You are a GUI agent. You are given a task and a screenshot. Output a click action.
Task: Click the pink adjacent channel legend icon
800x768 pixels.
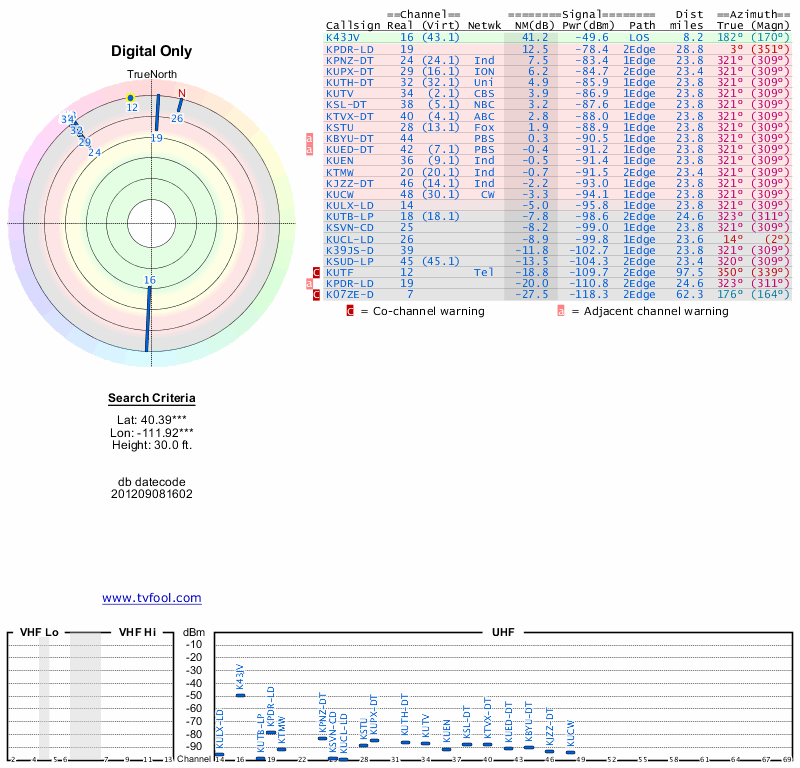pos(561,311)
